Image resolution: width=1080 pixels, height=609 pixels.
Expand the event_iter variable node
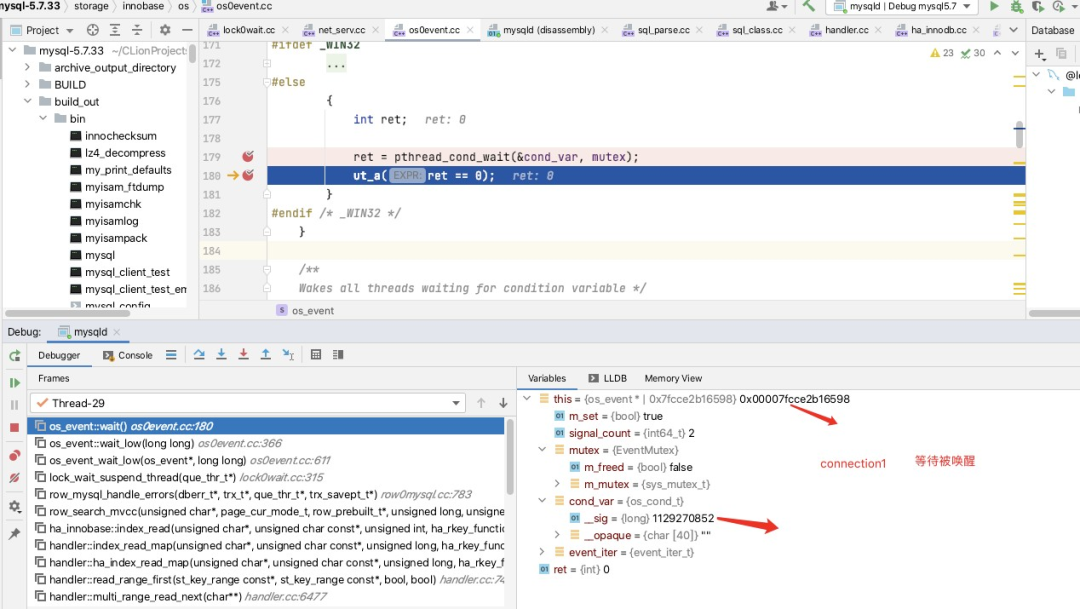click(542, 553)
